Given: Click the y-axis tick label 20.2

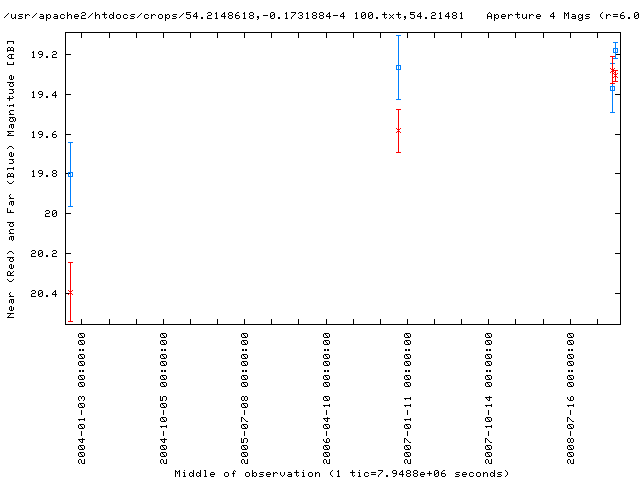Looking at the screenshot, I should (44, 253).
